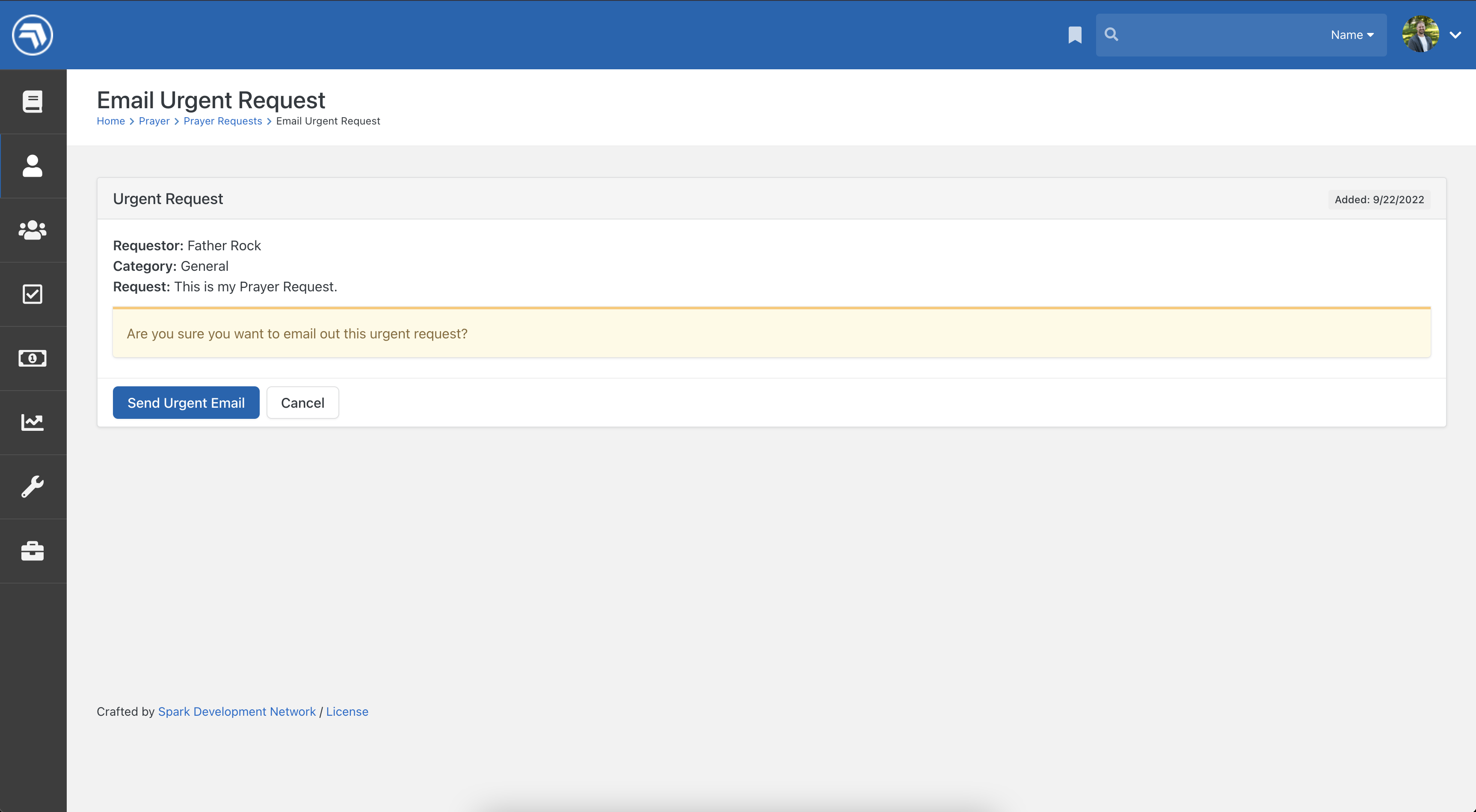Screen dimensions: 1476x812
Task: Click the Category General text
Action: [171, 266]
